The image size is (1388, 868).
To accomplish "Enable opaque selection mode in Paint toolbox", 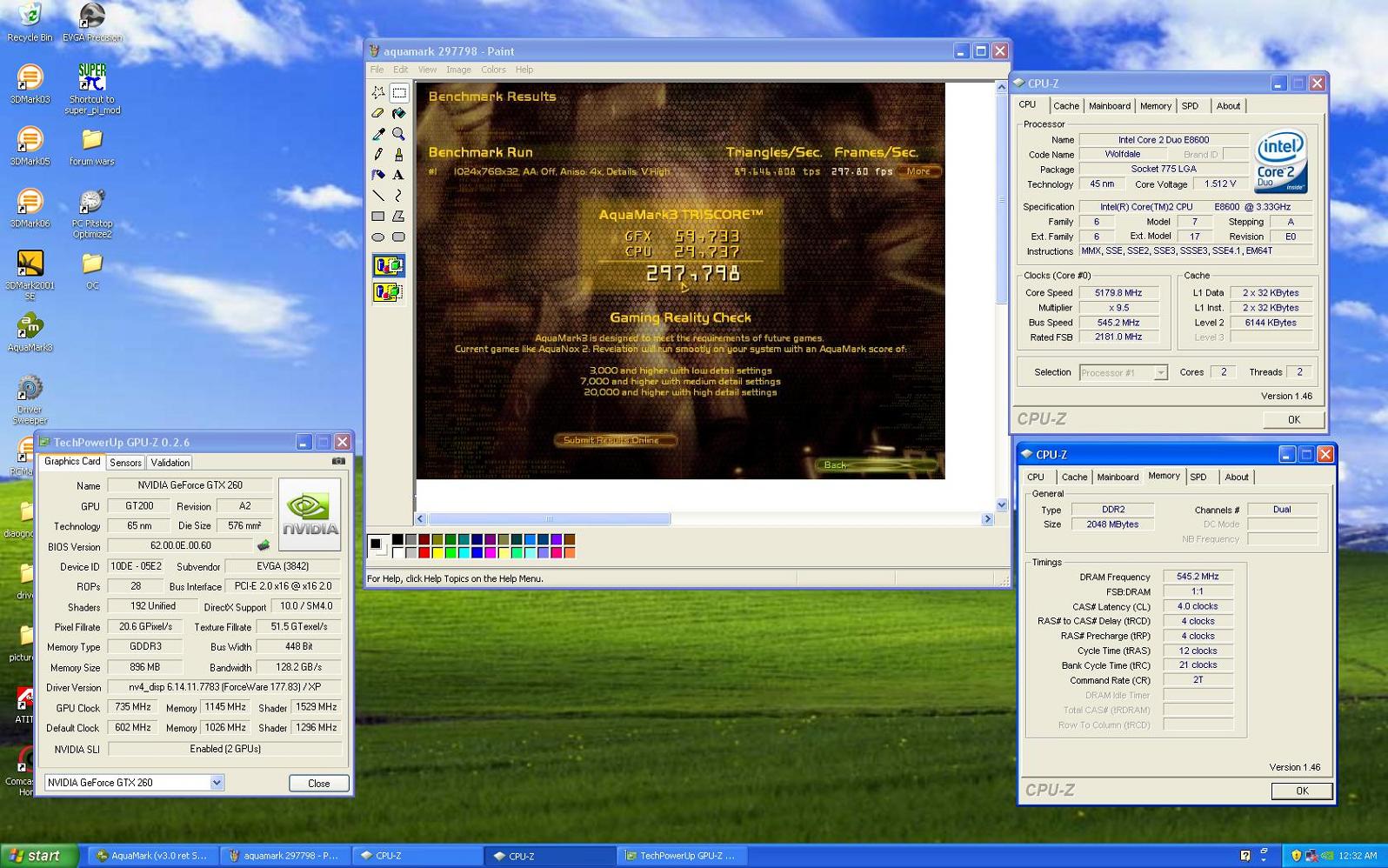I will pos(388,266).
